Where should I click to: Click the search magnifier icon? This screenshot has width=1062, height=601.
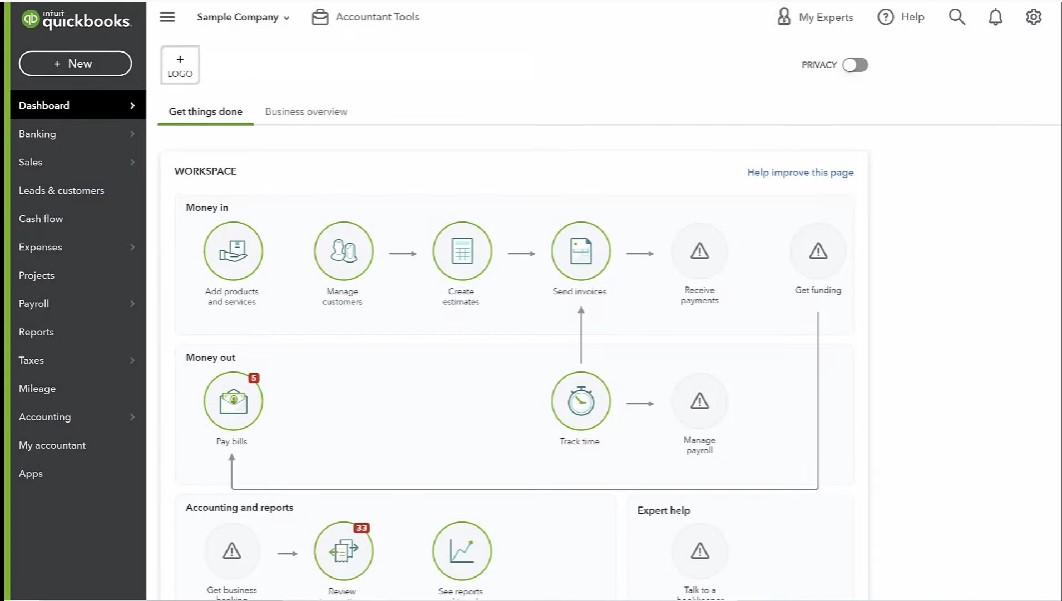pyautogui.click(x=956, y=17)
